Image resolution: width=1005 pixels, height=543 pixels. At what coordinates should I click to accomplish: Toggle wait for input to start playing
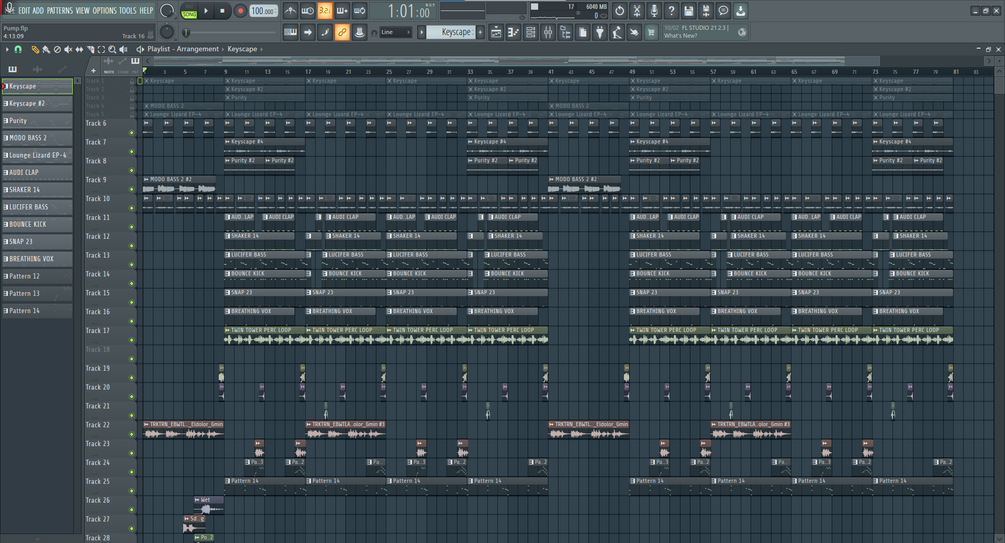308,11
